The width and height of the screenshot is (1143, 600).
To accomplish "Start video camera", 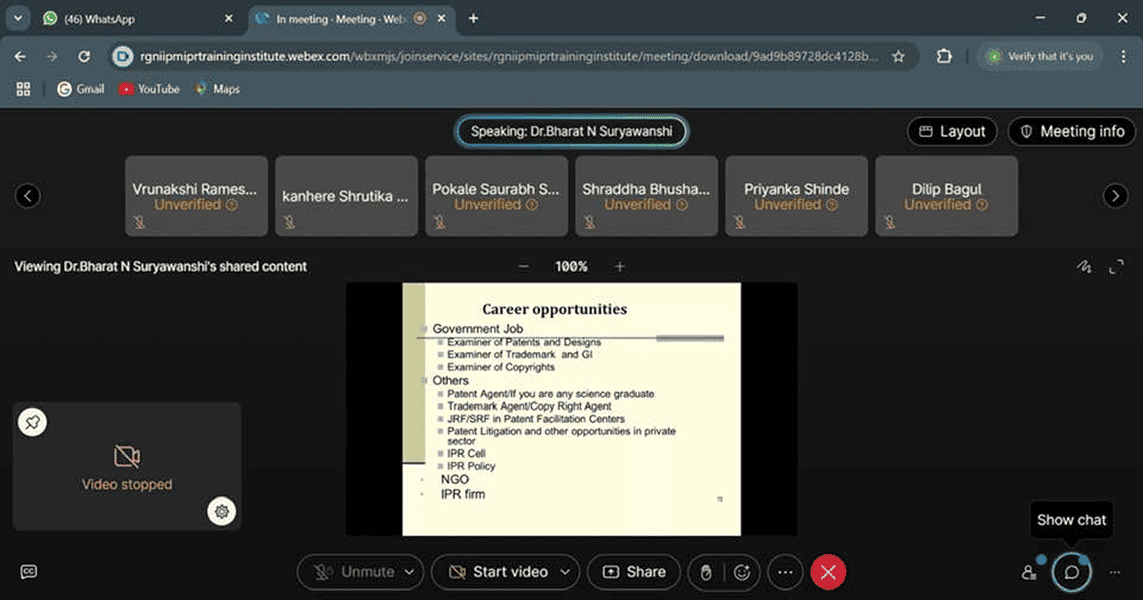I will (x=497, y=572).
